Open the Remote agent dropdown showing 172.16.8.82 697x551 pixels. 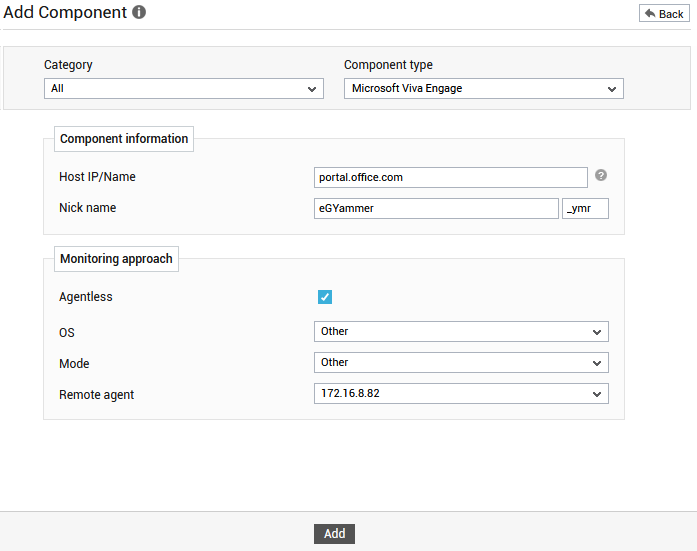[x=461, y=394]
